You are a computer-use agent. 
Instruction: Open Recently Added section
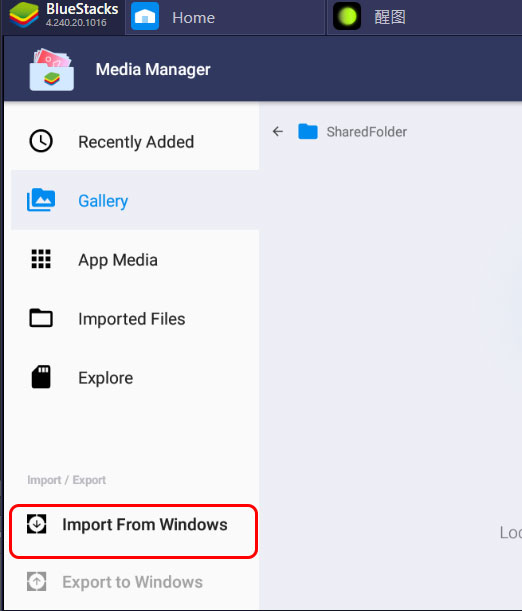coord(135,141)
